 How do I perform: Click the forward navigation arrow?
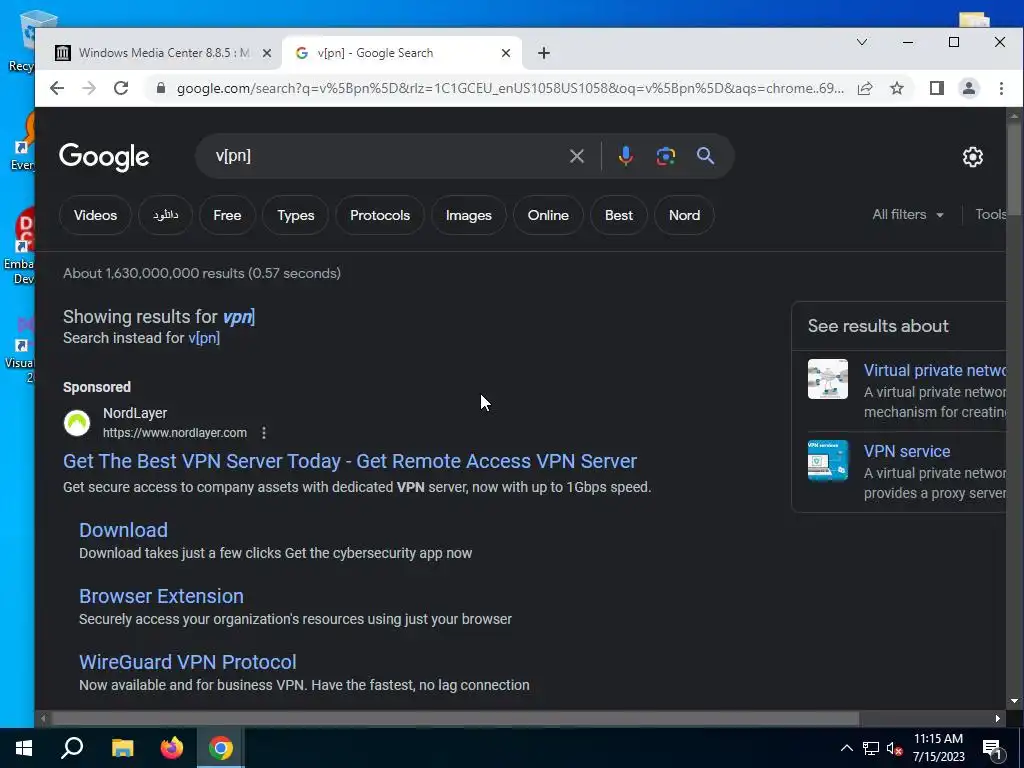pyautogui.click(x=89, y=88)
